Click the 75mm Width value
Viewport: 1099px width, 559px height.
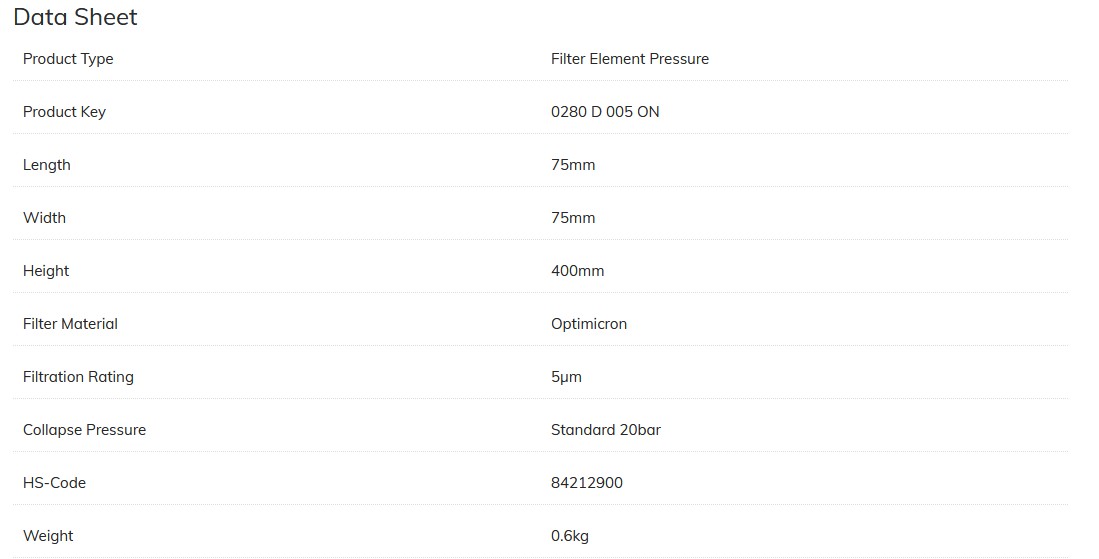coord(572,218)
